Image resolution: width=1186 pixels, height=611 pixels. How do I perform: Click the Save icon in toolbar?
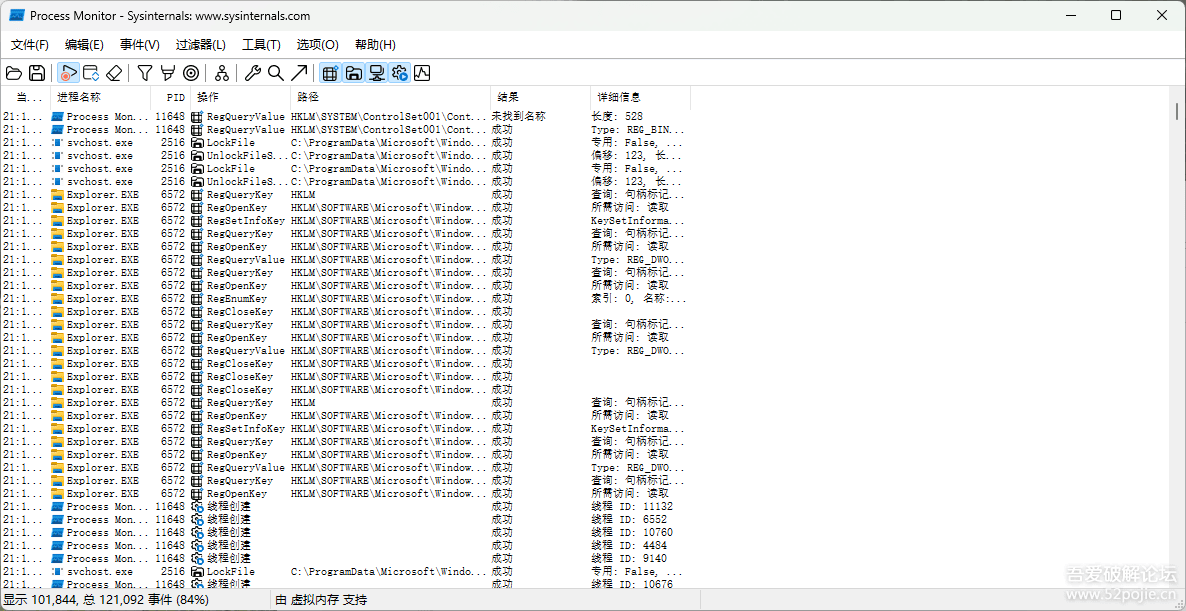[x=36, y=73]
